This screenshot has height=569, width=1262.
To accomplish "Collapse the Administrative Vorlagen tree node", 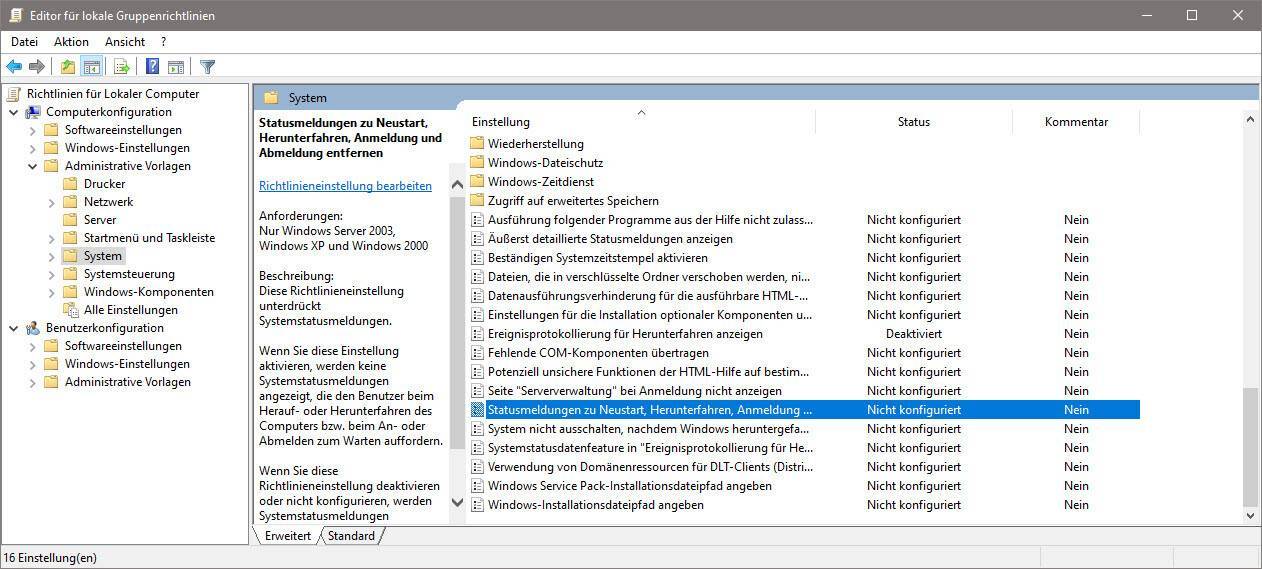I will tap(32, 166).
